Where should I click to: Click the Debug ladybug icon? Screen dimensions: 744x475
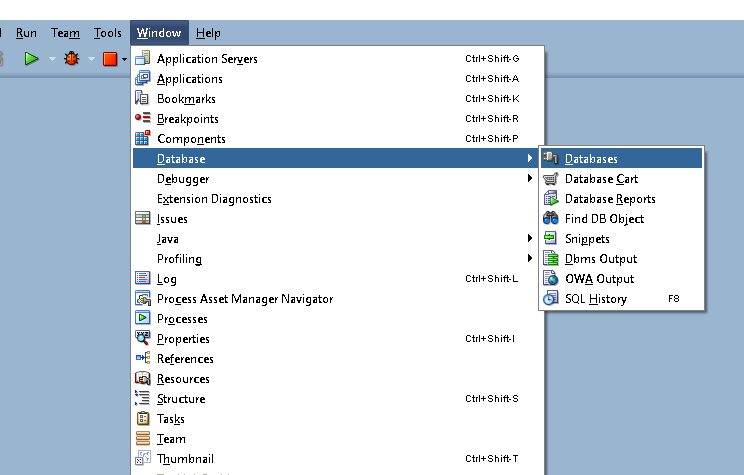[x=71, y=59]
